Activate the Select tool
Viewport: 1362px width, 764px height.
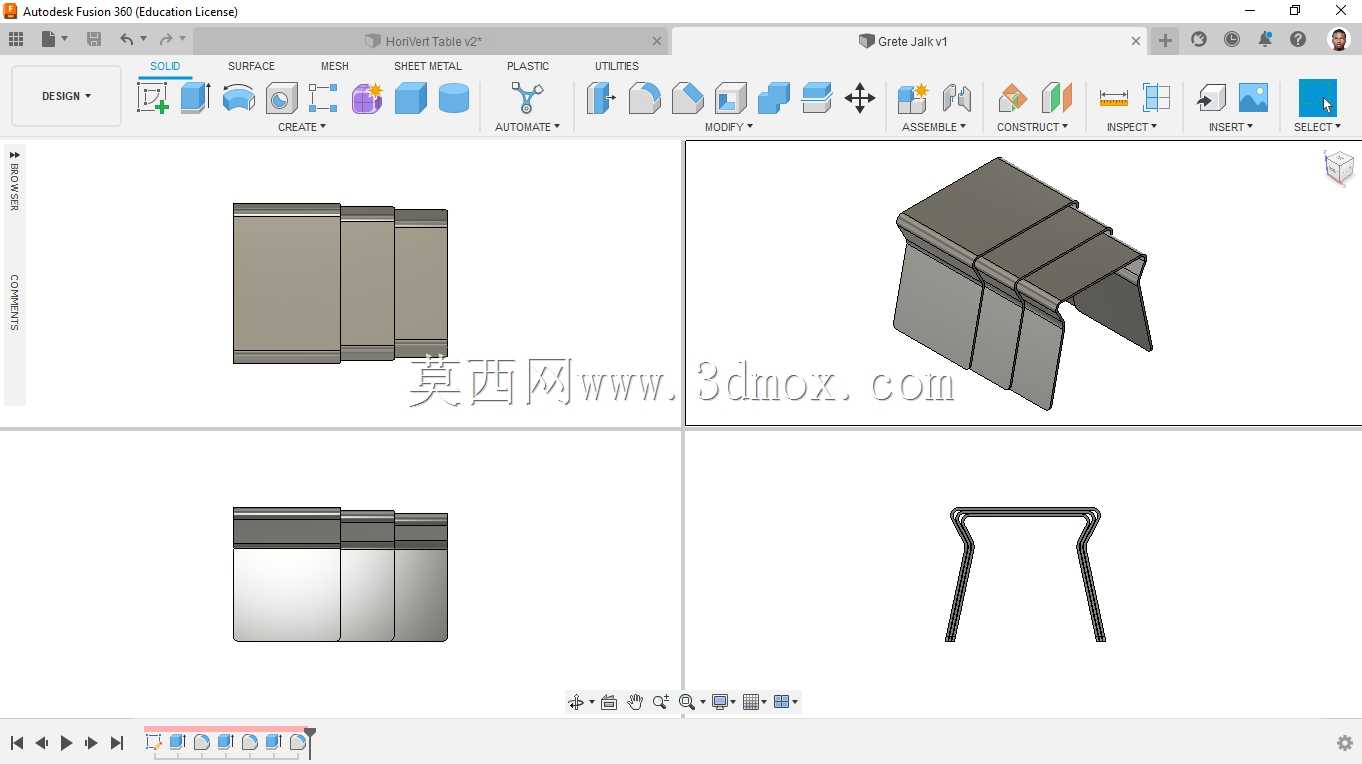point(1317,98)
